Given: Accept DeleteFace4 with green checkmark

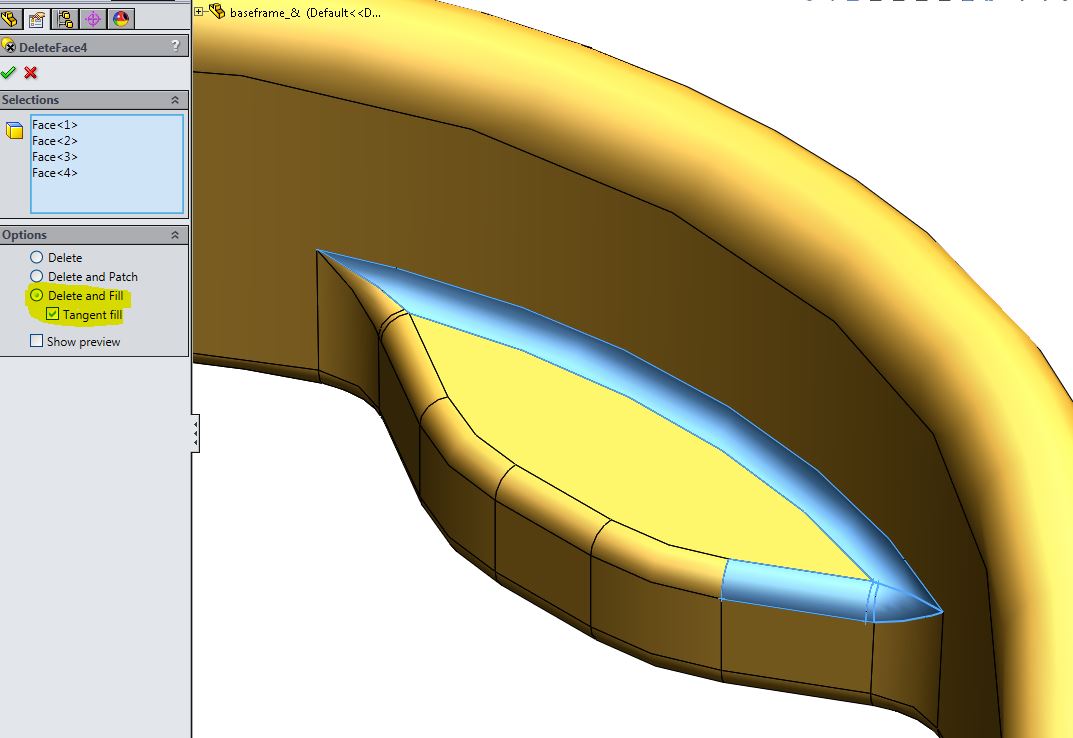Looking at the screenshot, I should 8,72.
